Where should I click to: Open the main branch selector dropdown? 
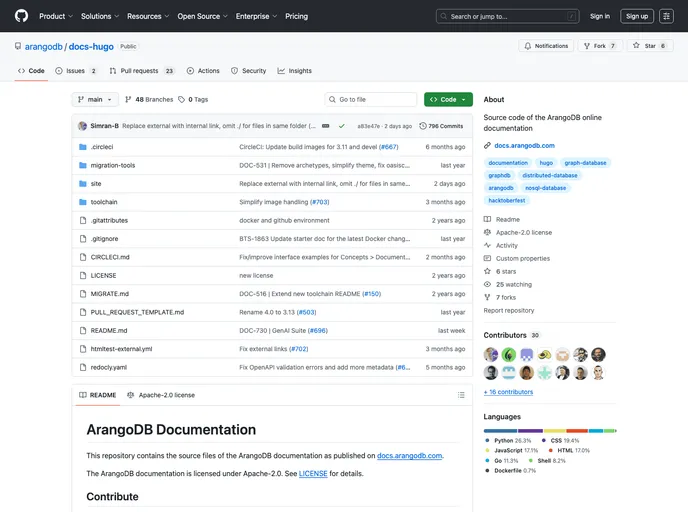pyautogui.click(x=95, y=100)
